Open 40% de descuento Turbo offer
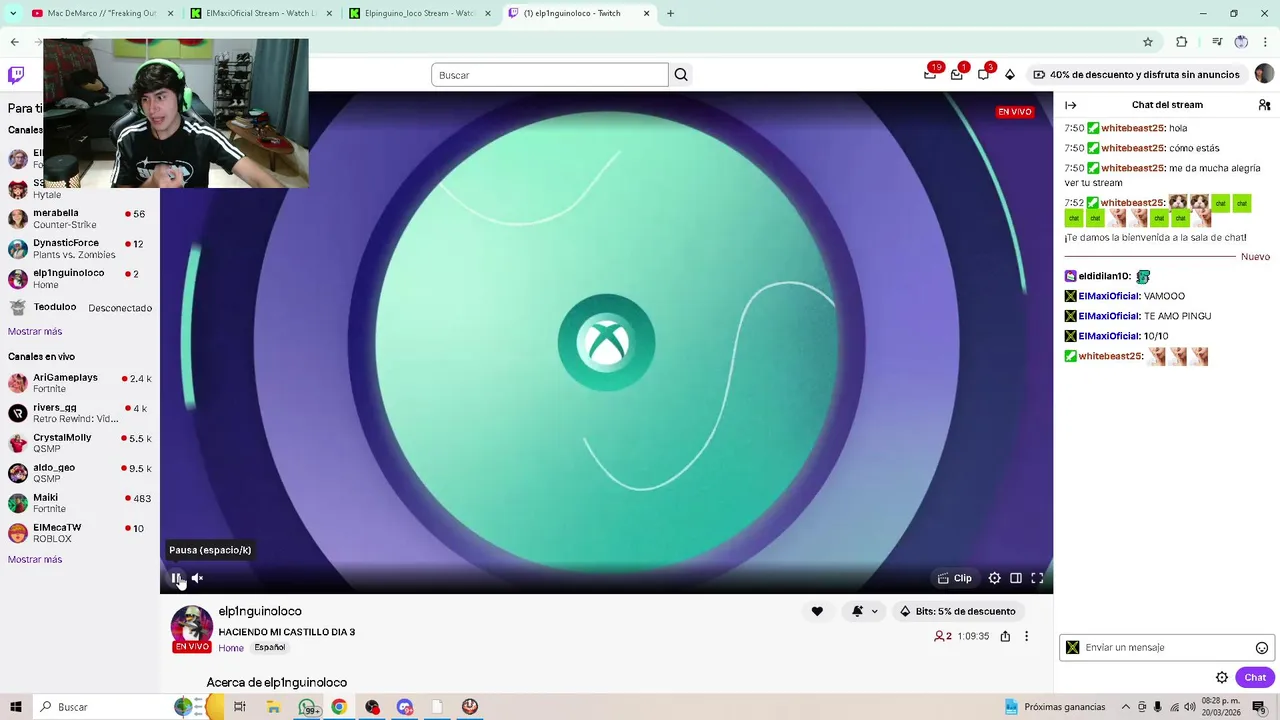Image resolution: width=1280 pixels, height=720 pixels. pyautogui.click(x=1136, y=75)
